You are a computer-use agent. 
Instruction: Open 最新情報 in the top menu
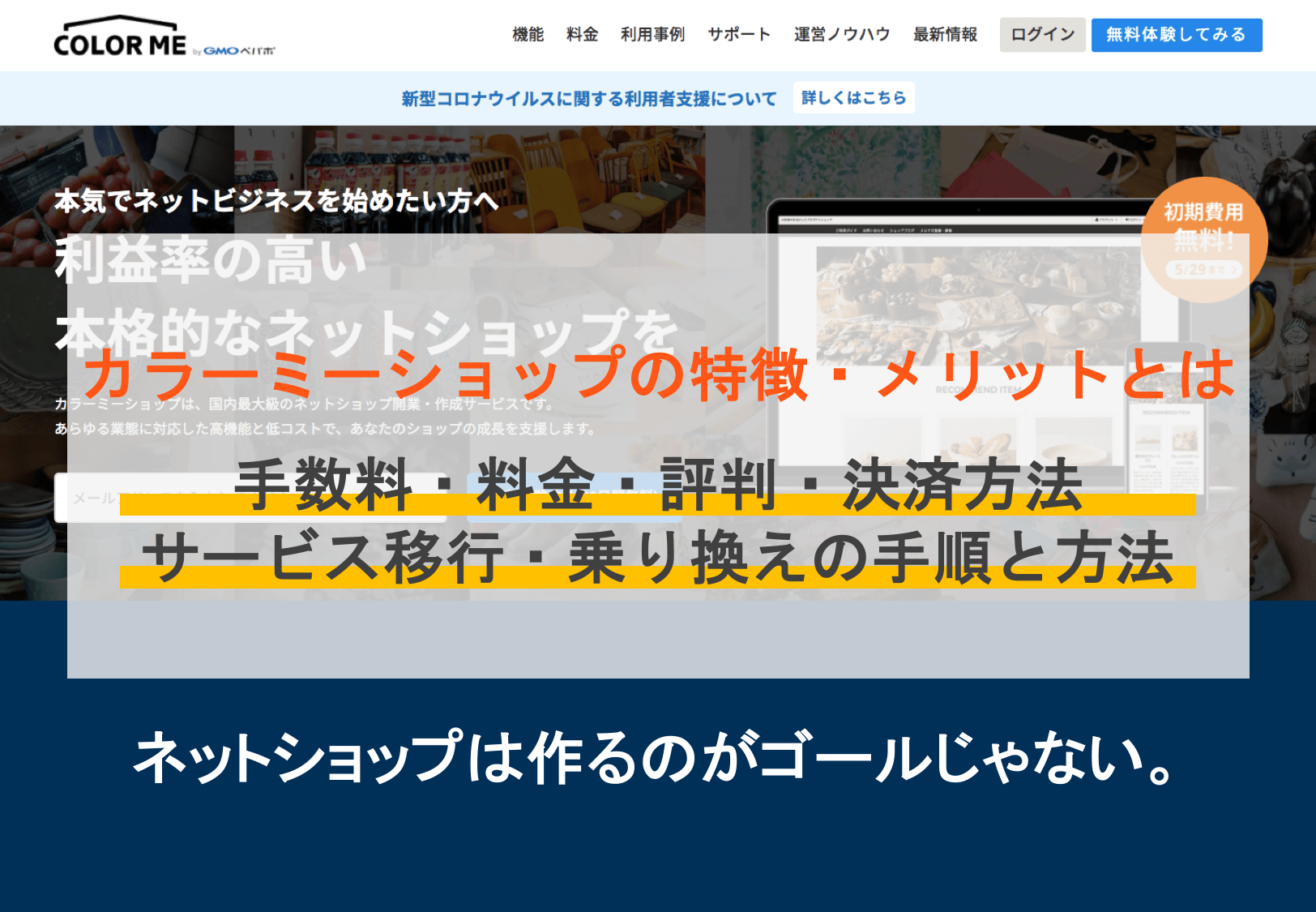[x=945, y=35]
